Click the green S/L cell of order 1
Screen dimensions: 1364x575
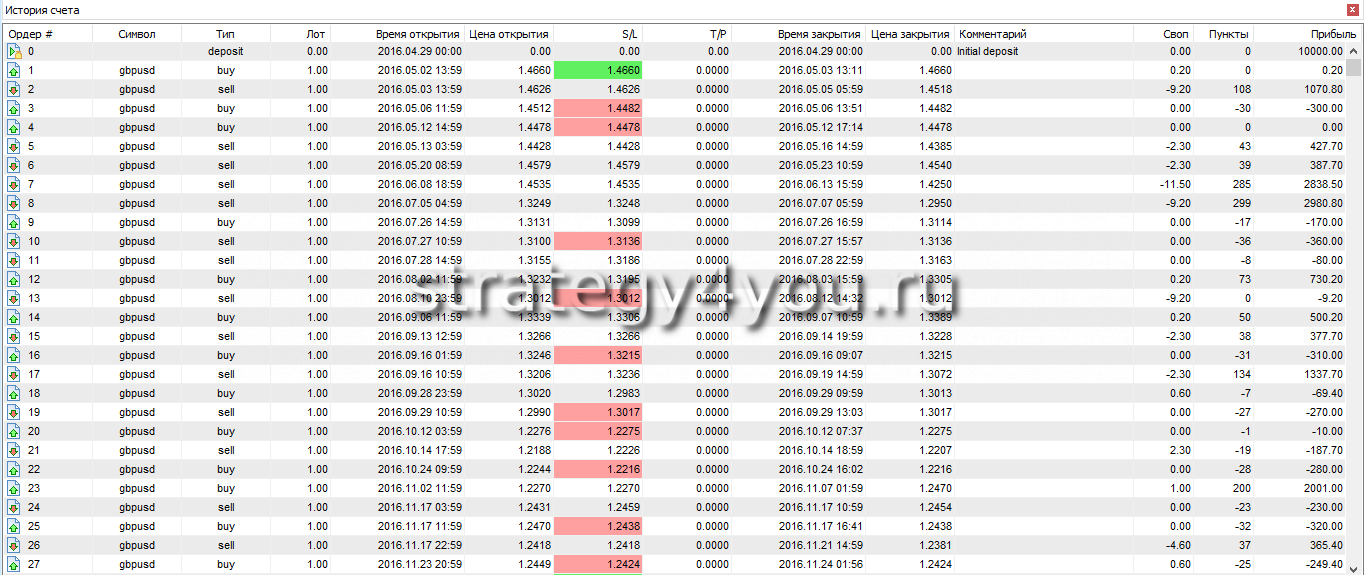[597, 71]
